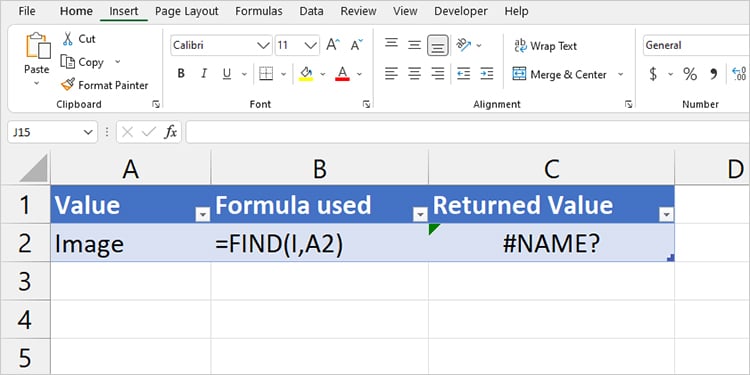Screen dimensions: 750x375
Task: Apply the yellow Fill Color swatch
Action: click(306, 74)
